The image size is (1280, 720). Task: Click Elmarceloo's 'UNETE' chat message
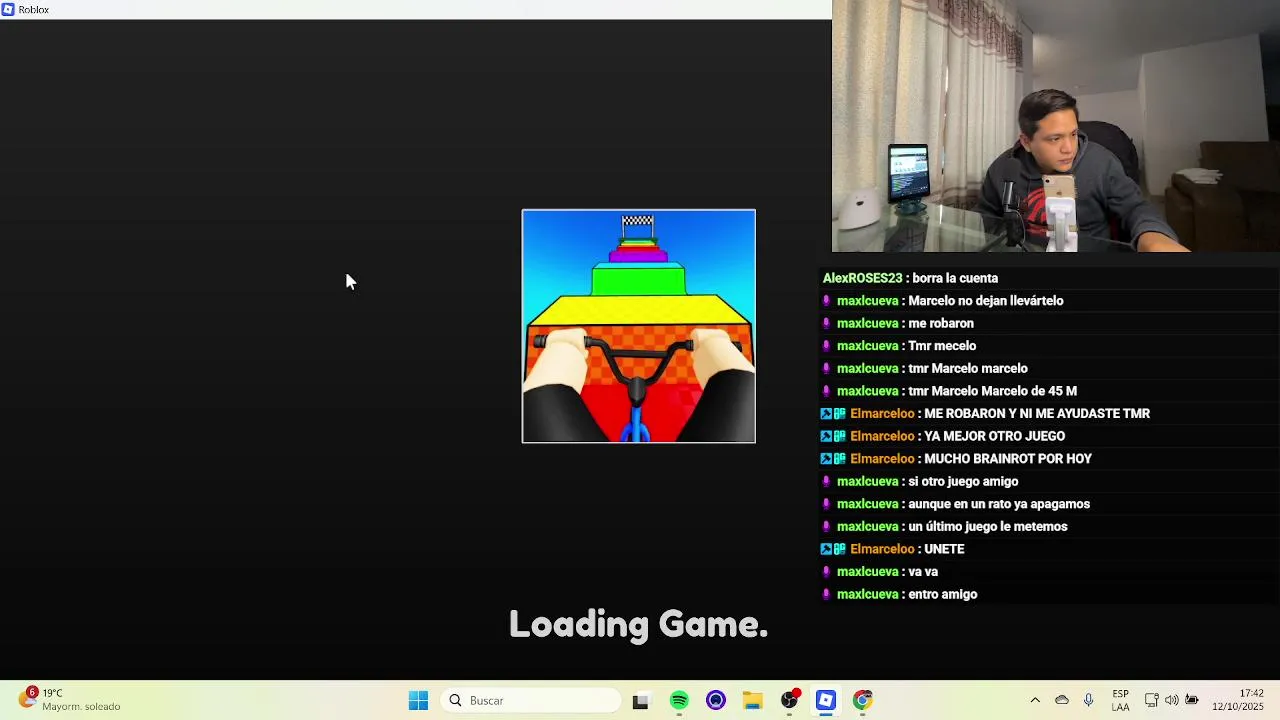944,549
